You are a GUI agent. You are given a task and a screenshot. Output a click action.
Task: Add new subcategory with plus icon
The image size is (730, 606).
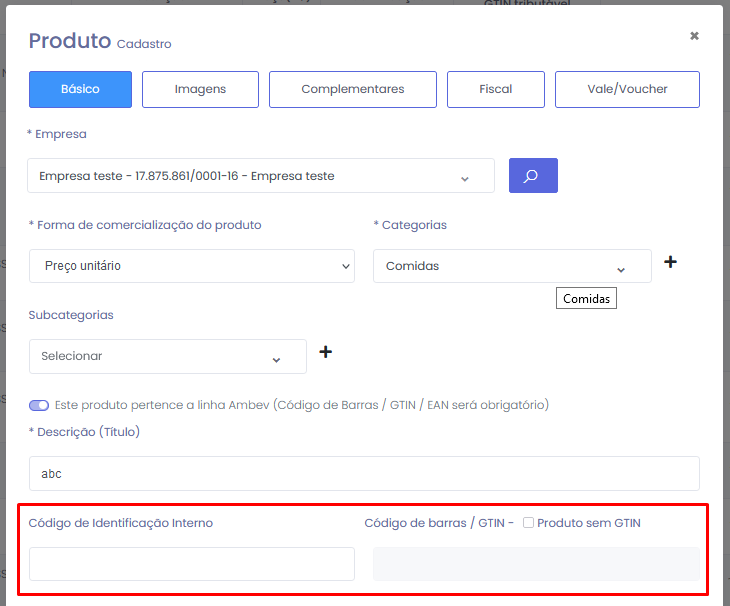point(325,352)
